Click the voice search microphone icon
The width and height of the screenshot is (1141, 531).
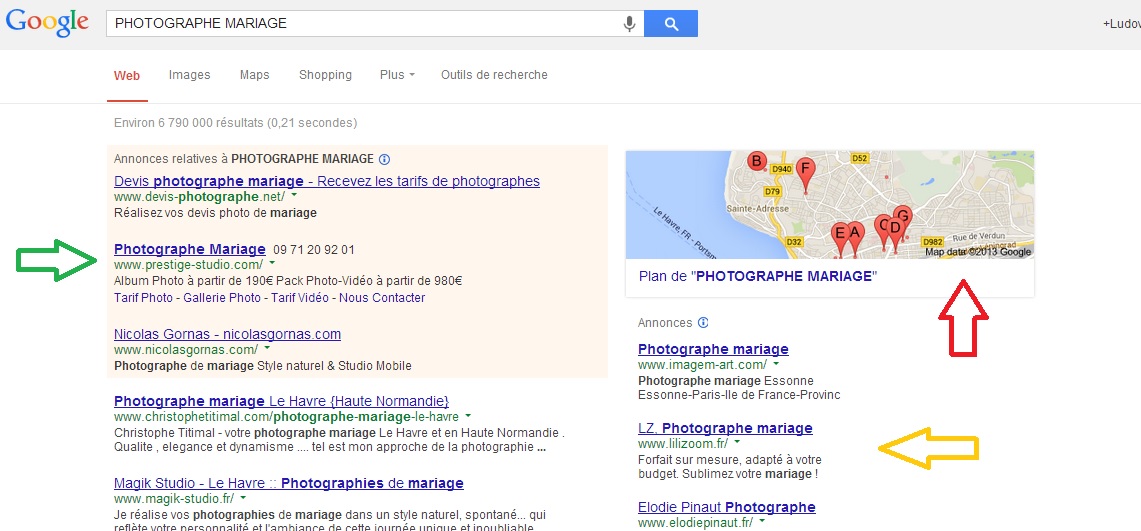click(629, 24)
